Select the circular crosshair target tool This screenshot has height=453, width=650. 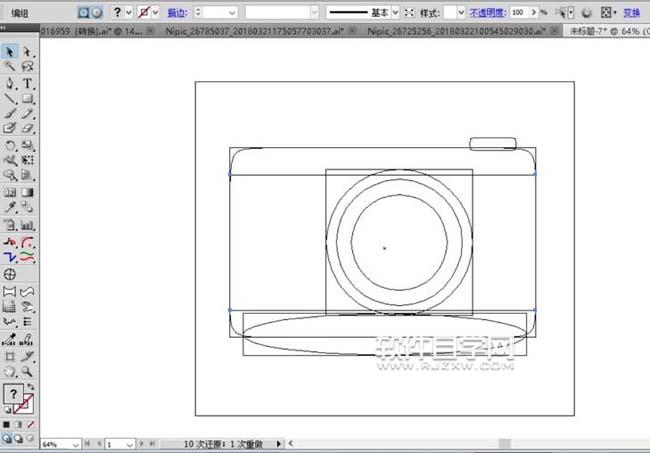click(x=10, y=274)
